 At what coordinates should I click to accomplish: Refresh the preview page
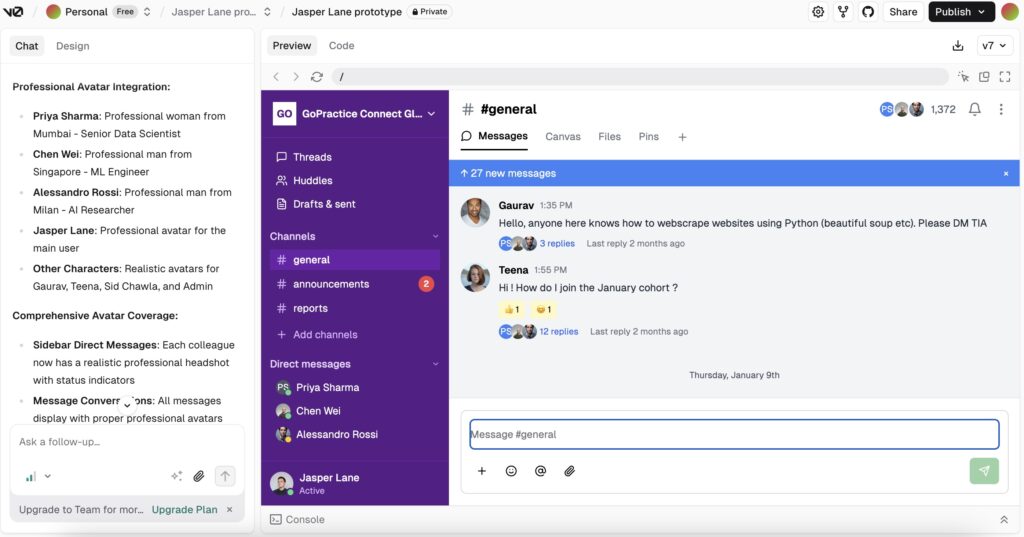click(x=317, y=76)
